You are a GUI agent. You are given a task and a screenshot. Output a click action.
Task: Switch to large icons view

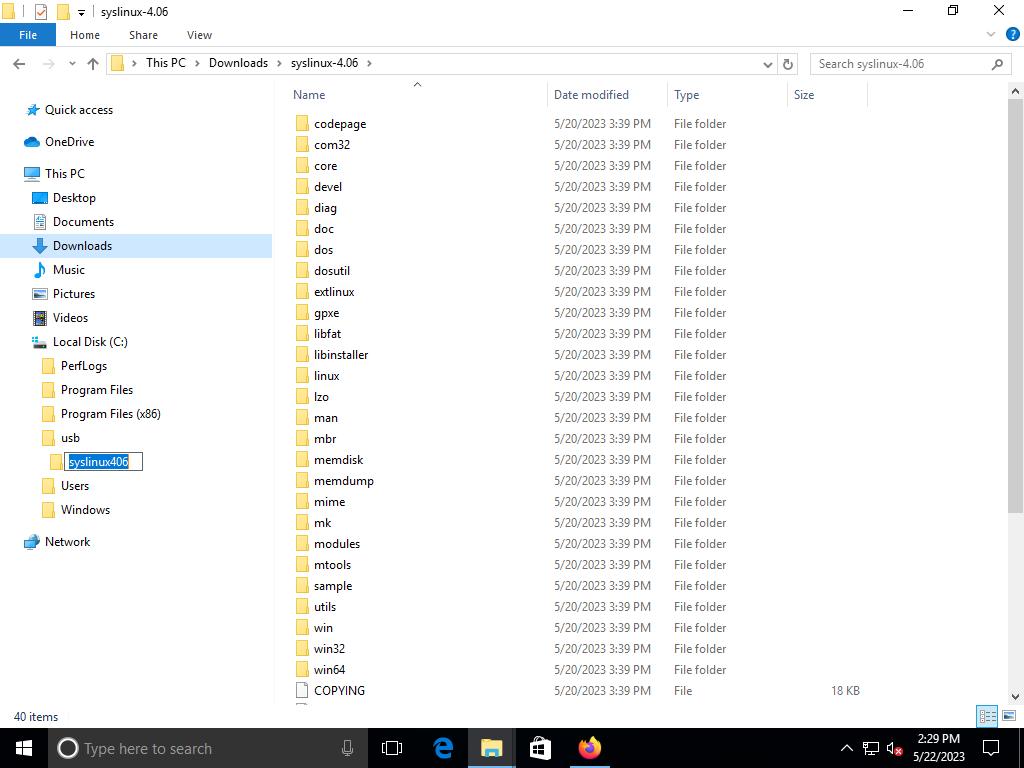click(1009, 716)
